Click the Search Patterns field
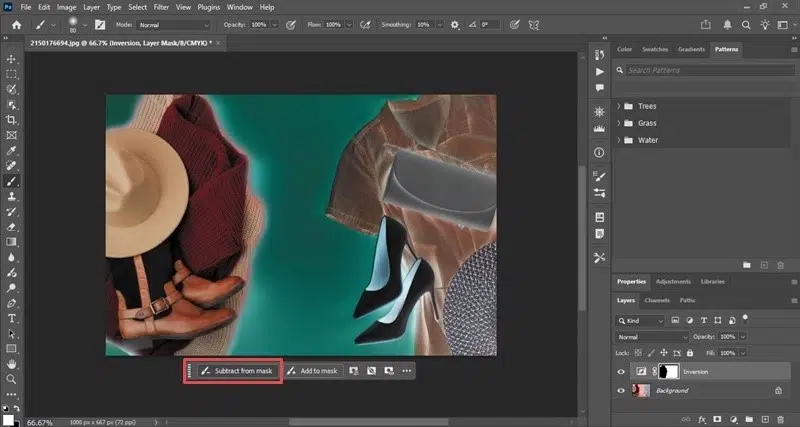This screenshot has width=800, height=427. click(709, 70)
